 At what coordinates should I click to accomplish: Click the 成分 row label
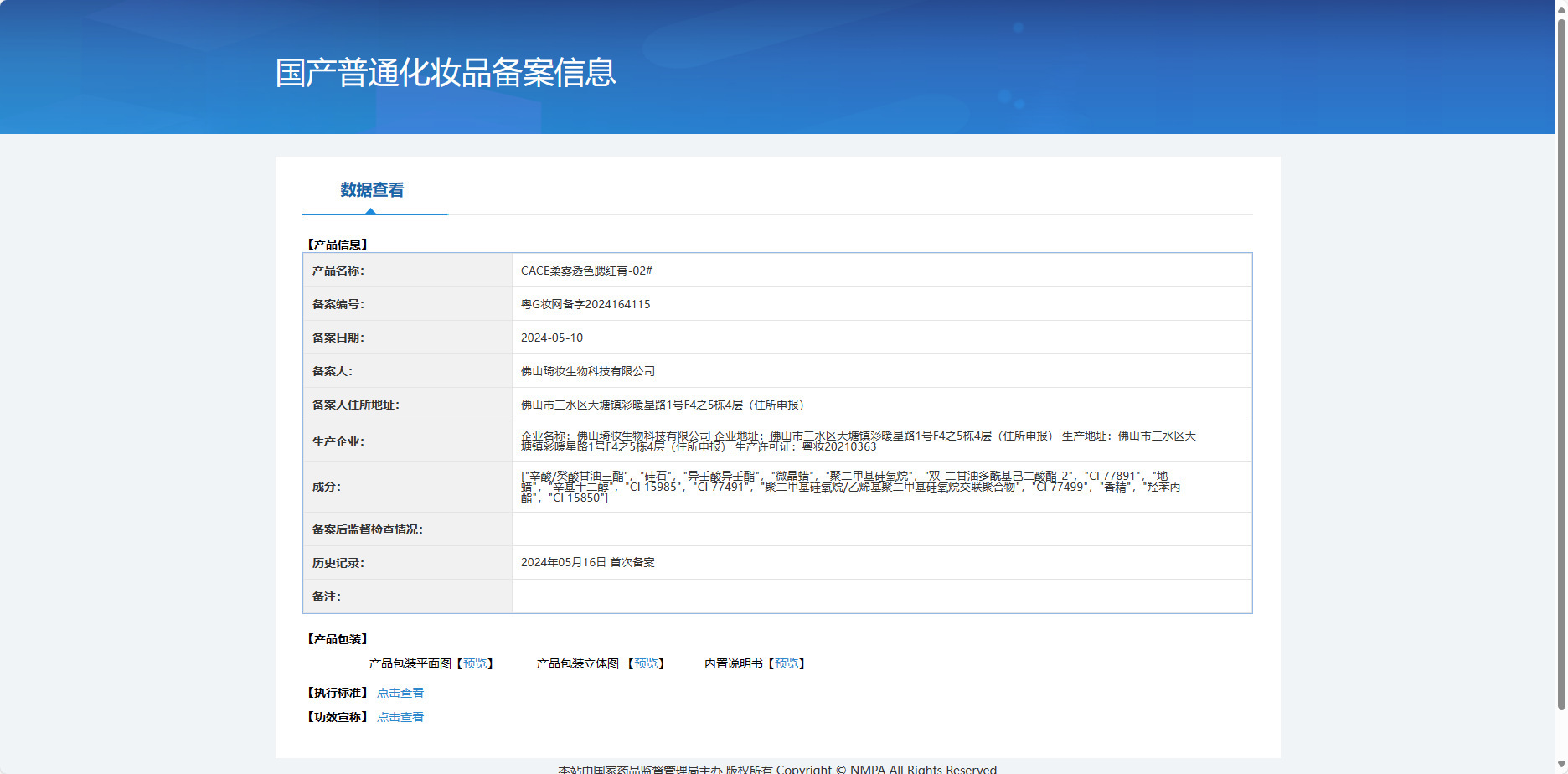click(327, 487)
